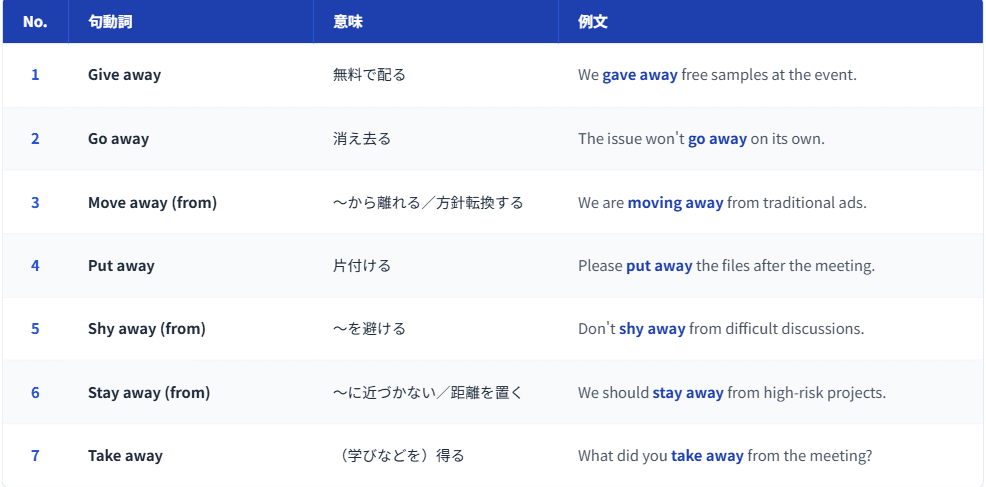Click blue take away in example sentence
This screenshot has width=986, height=487.
coord(707,456)
